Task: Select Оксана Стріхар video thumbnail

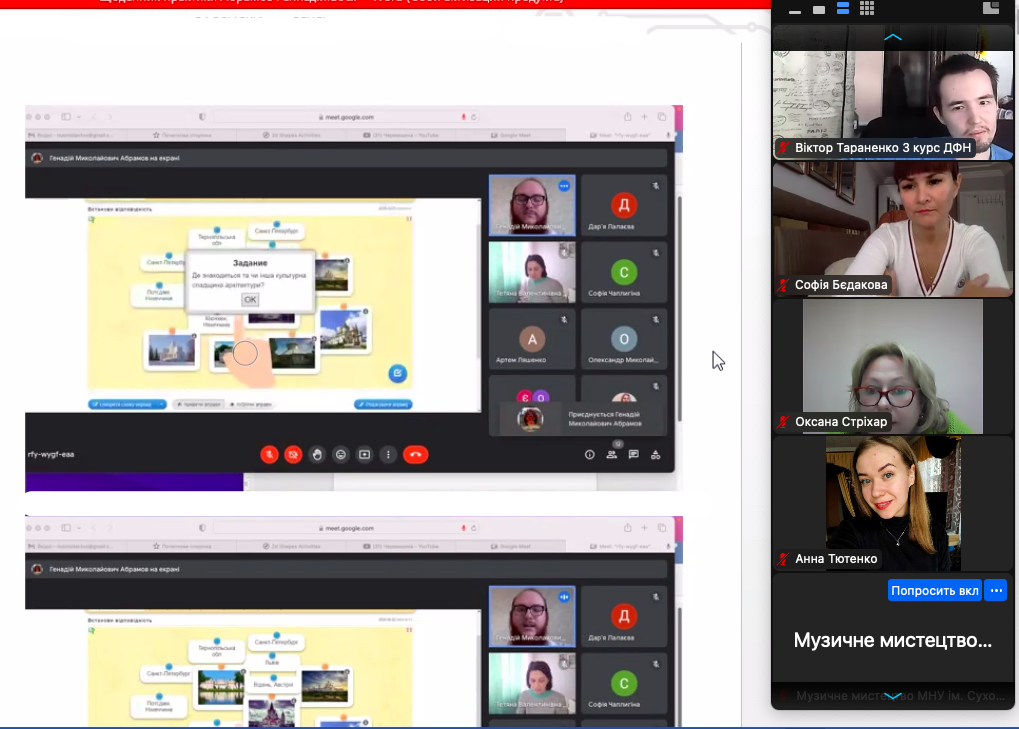Action: (893, 366)
